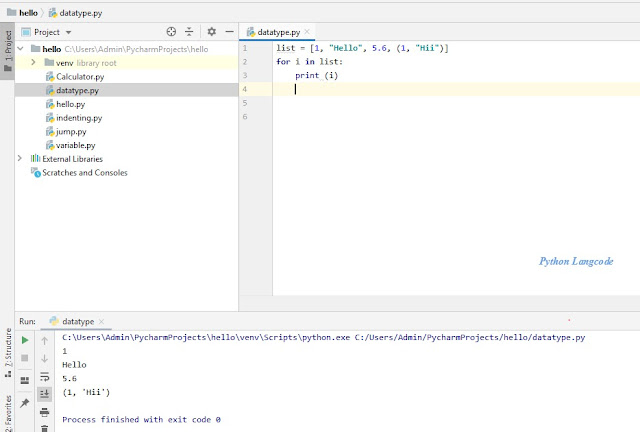640x432 pixels.
Task: Click the pin tab icon in Run panel
Action: [x=25, y=403]
